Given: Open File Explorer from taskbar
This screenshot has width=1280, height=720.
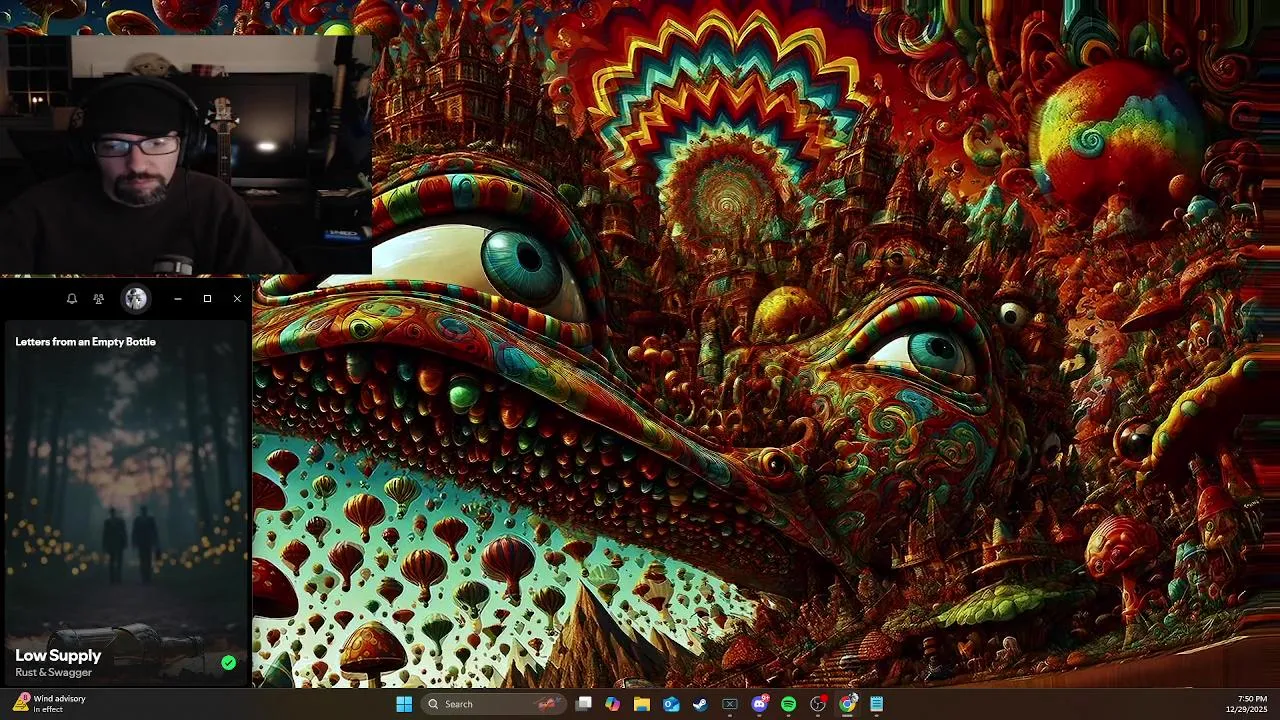Looking at the screenshot, I should point(642,704).
